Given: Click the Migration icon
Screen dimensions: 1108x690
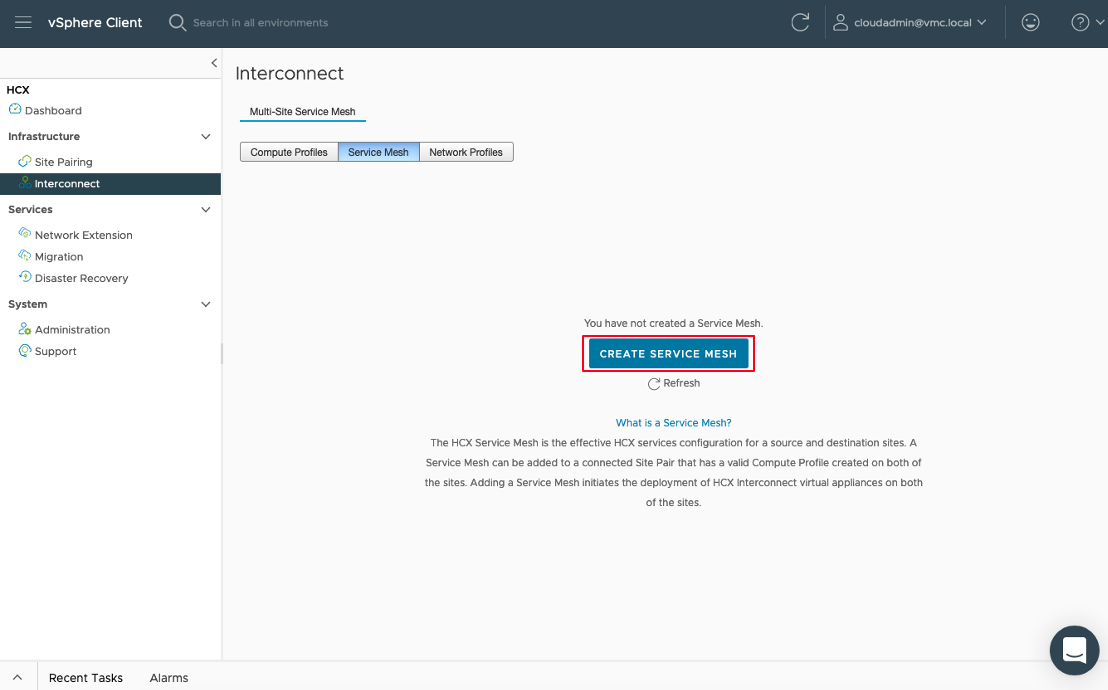Looking at the screenshot, I should [x=25, y=255].
